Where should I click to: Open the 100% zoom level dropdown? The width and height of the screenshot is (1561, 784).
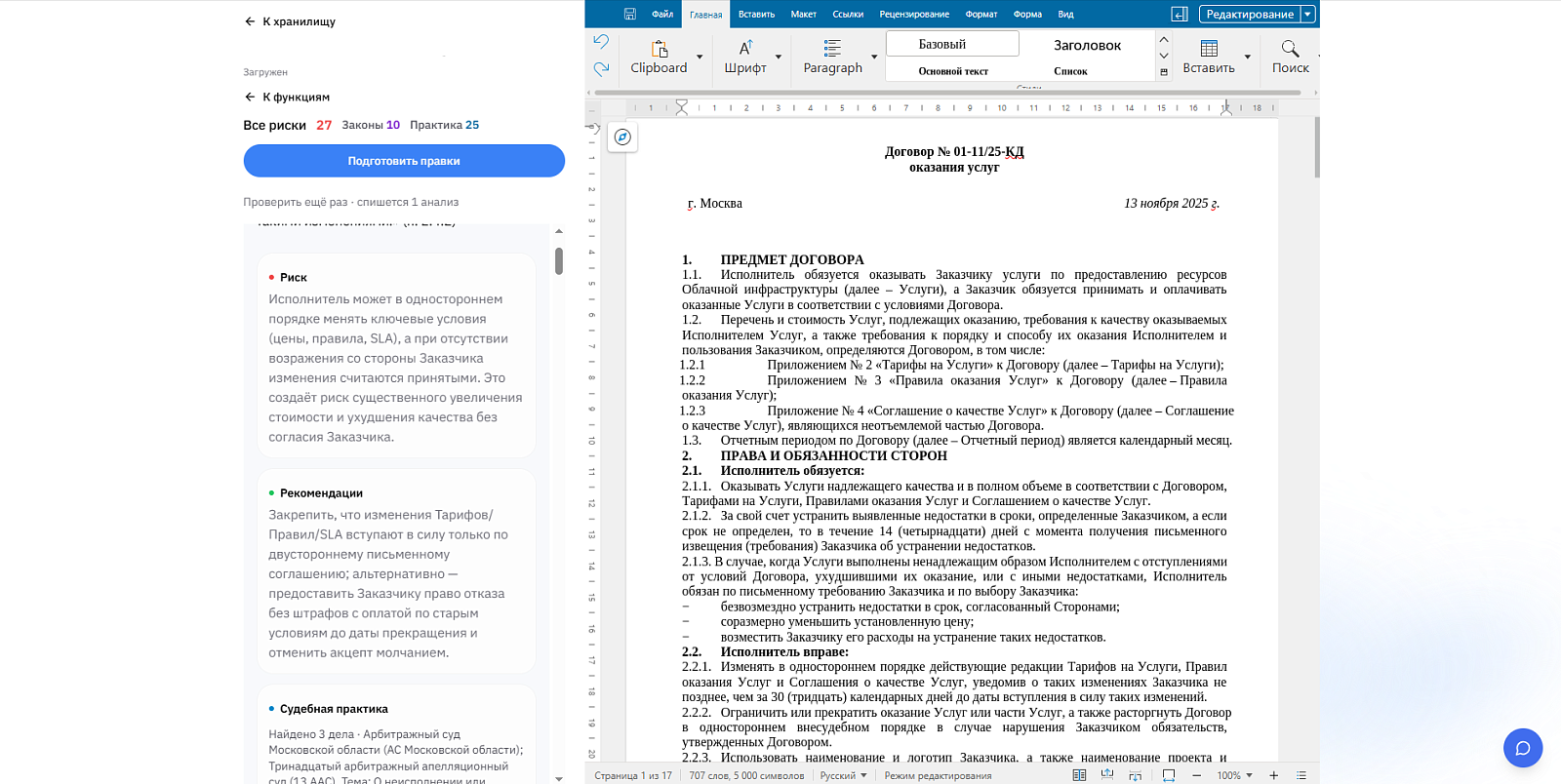point(1234,775)
